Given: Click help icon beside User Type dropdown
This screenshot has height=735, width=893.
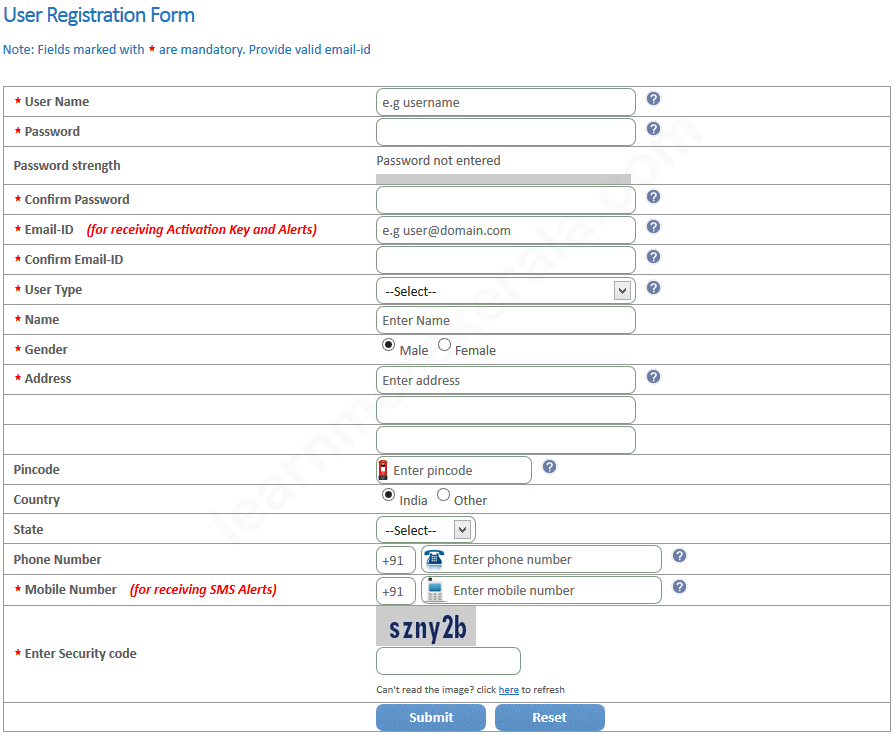Looking at the screenshot, I should [653, 288].
